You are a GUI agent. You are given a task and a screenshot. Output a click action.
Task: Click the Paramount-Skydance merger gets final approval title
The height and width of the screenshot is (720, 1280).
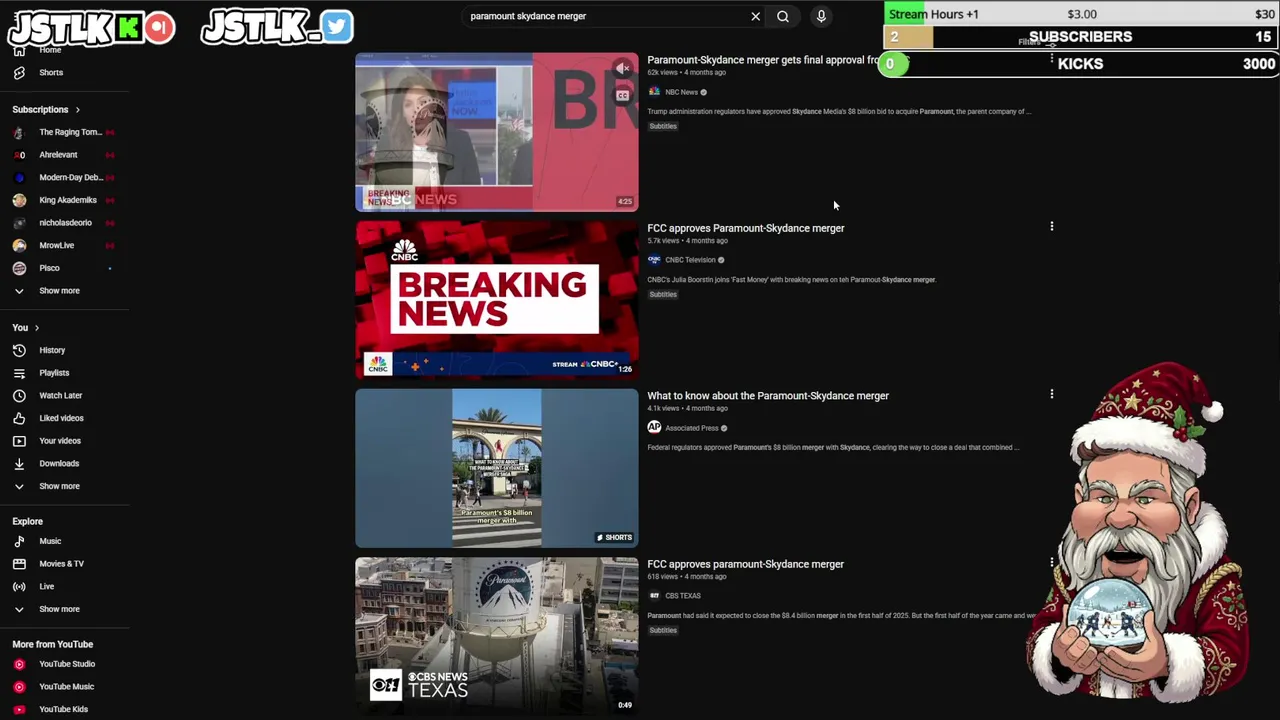pos(763,60)
